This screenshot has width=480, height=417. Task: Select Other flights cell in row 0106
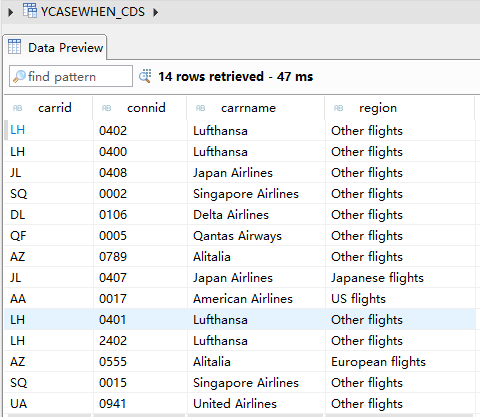tap(400, 215)
